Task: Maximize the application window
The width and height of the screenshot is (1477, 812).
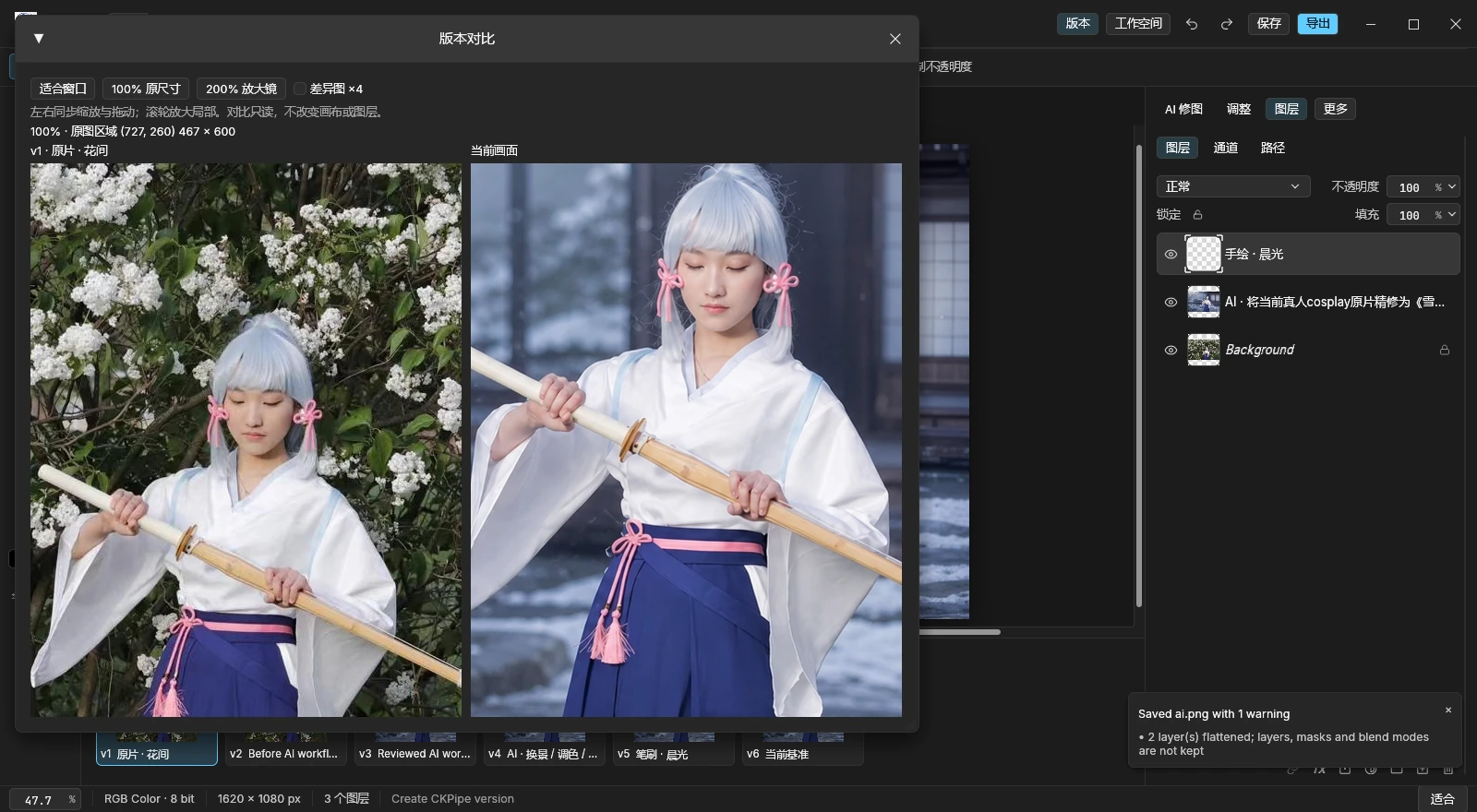Action: [x=1413, y=24]
